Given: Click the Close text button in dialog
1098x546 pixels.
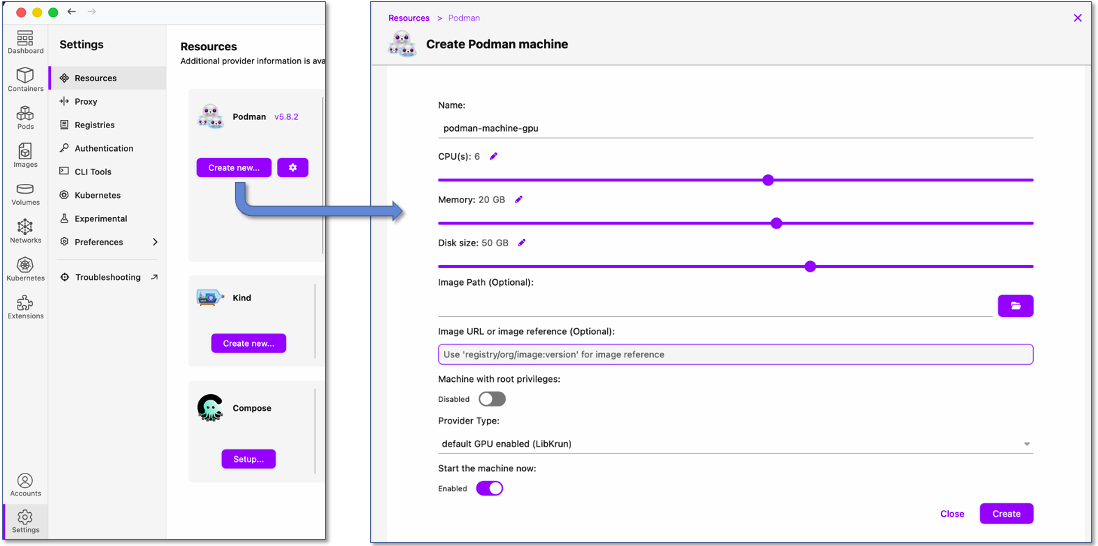Looking at the screenshot, I should coord(952,514).
